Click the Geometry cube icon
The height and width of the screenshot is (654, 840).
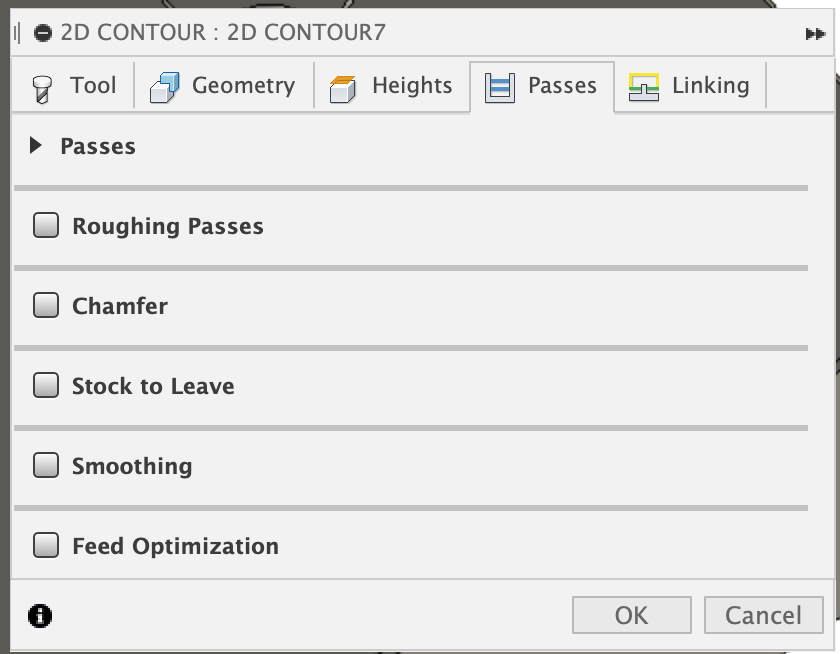(x=162, y=86)
